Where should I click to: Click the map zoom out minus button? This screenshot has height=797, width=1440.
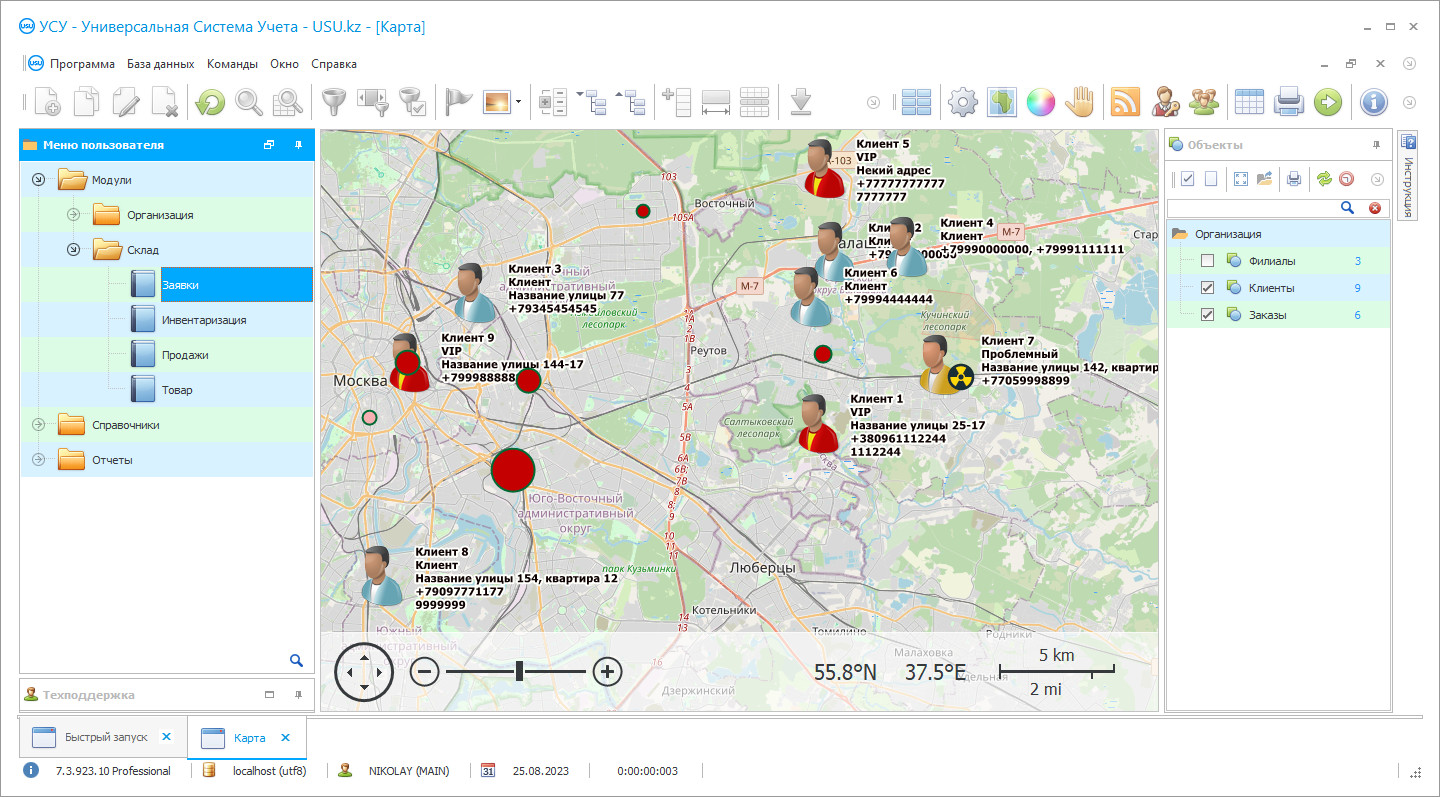click(425, 671)
